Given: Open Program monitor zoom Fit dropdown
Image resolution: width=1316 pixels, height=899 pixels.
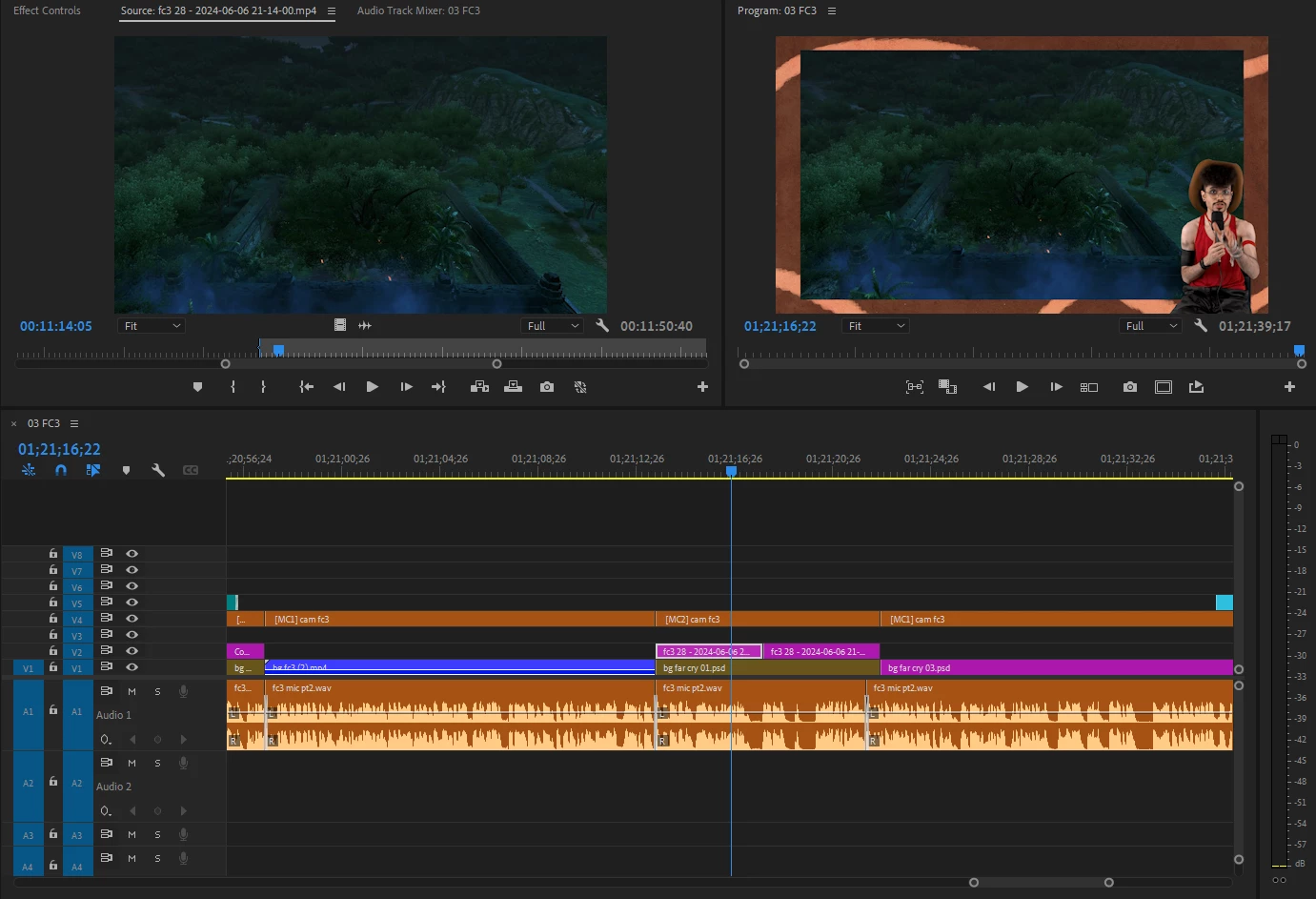Looking at the screenshot, I should [875, 326].
